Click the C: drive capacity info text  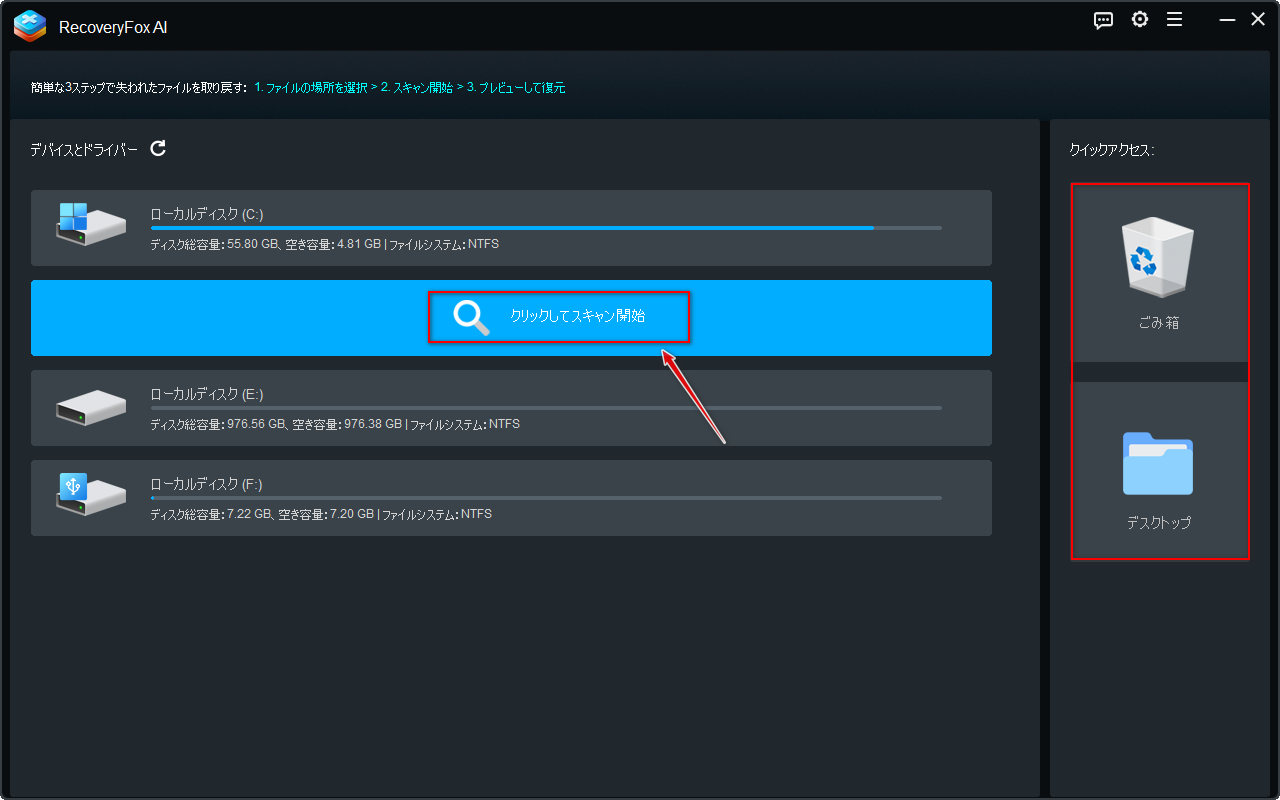(x=324, y=244)
